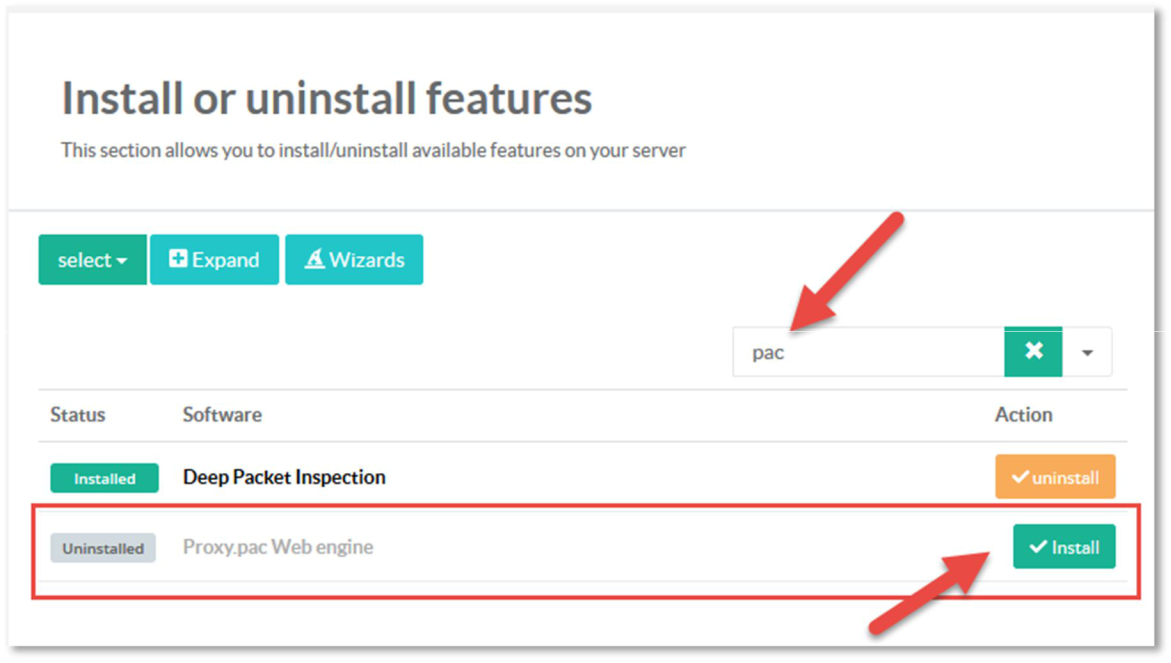Viewport: 1171px width, 663px height.
Task: Install the Proxy.pac Web engine feature
Action: click(1064, 547)
